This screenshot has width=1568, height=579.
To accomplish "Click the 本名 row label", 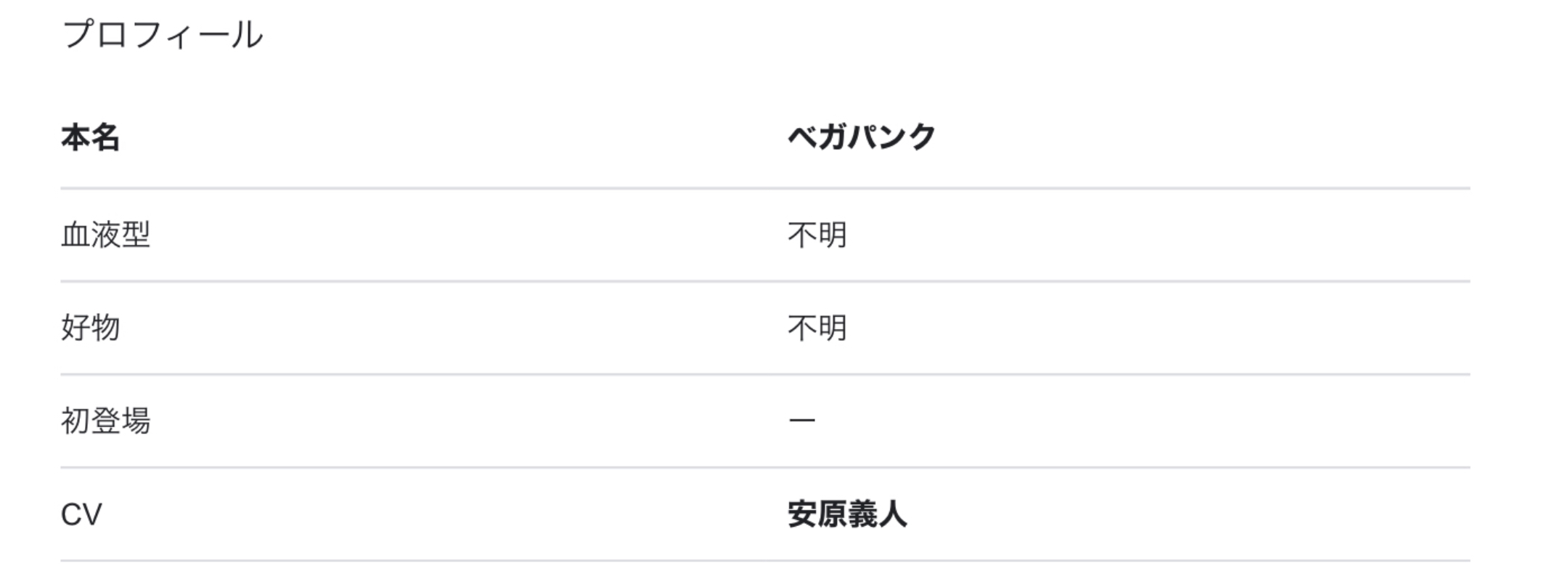I will pos(90,137).
